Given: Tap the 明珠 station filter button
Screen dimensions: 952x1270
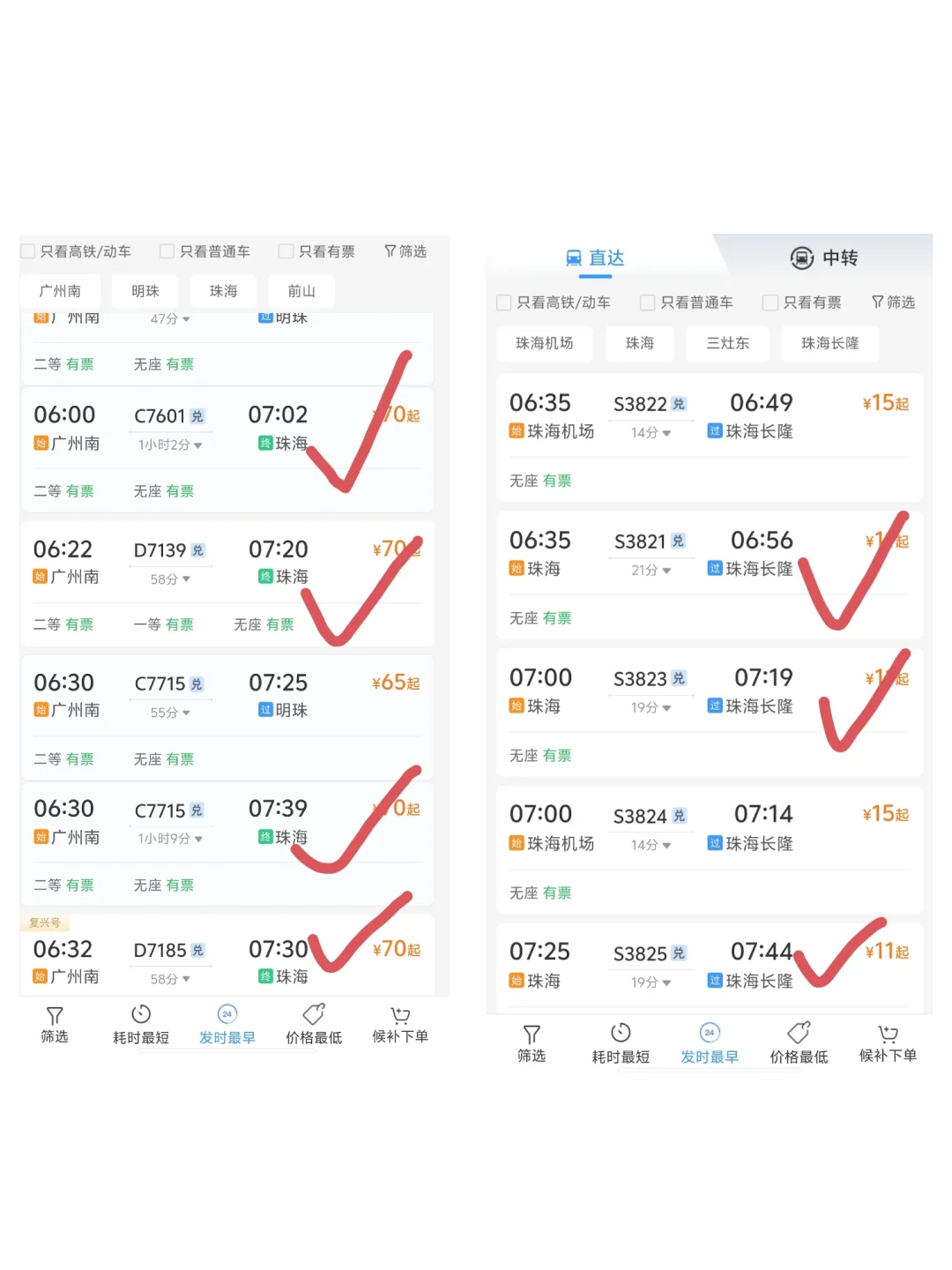Looking at the screenshot, I should pyautogui.click(x=145, y=290).
